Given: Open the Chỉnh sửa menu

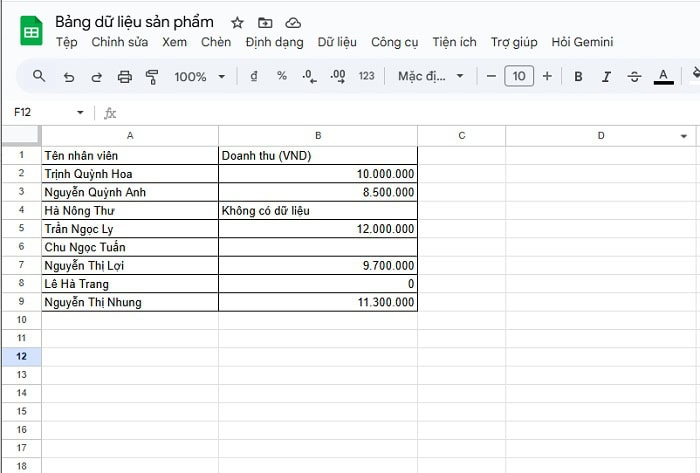Looking at the screenshot, I should 120,42.
